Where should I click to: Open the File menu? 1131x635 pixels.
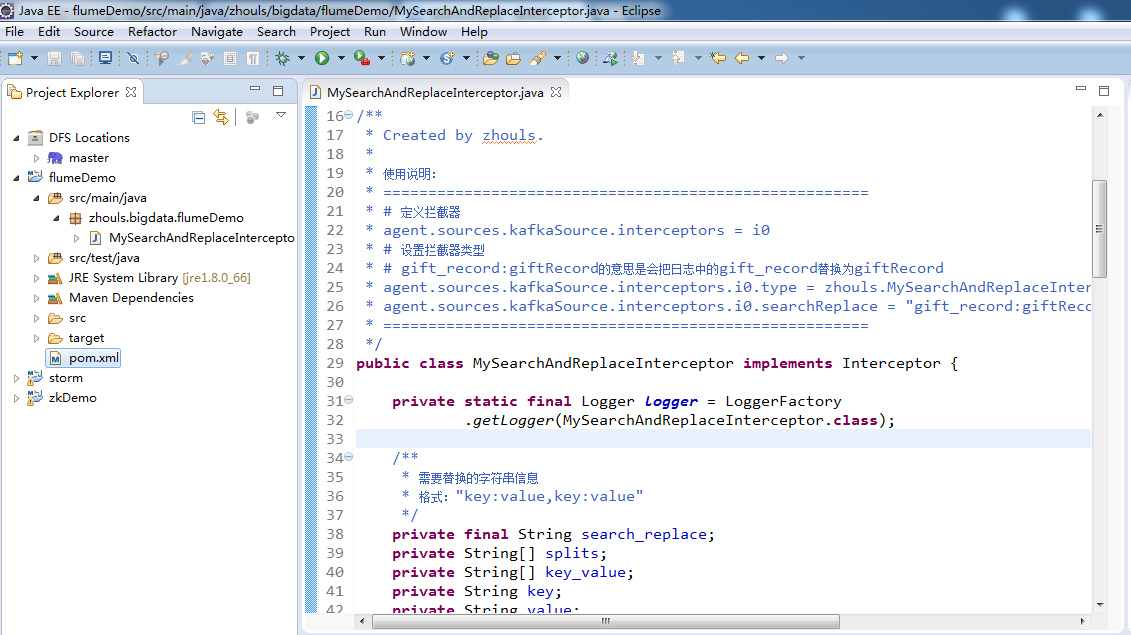(14, 32)
